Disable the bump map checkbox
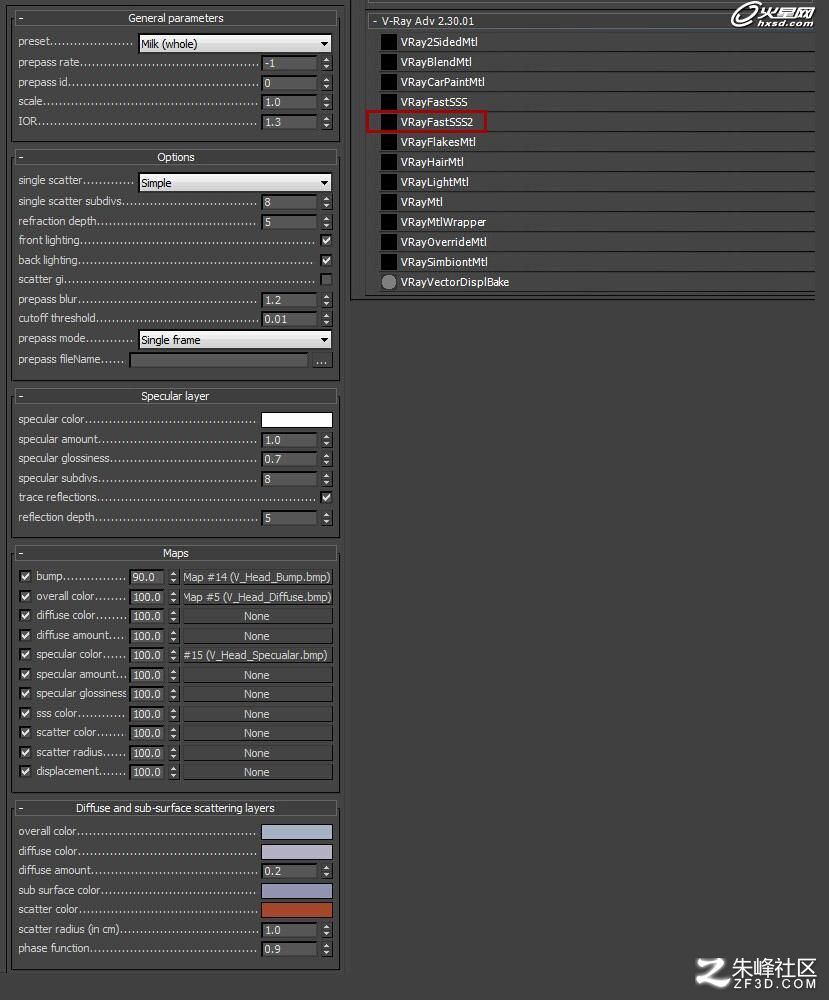Viewport: 829px width, 1000px height. pos(25,577)
